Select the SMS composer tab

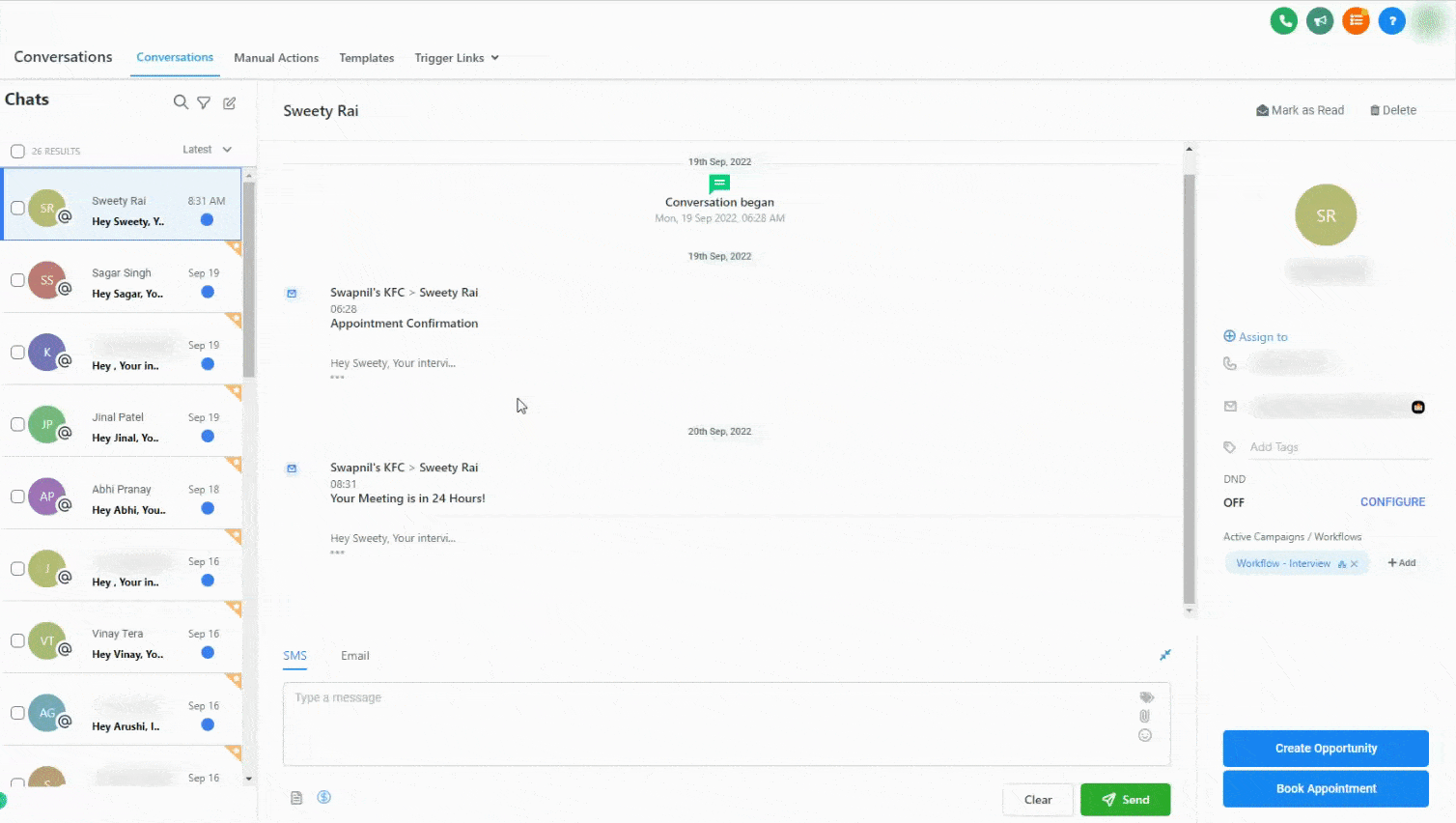pos(294,656)
